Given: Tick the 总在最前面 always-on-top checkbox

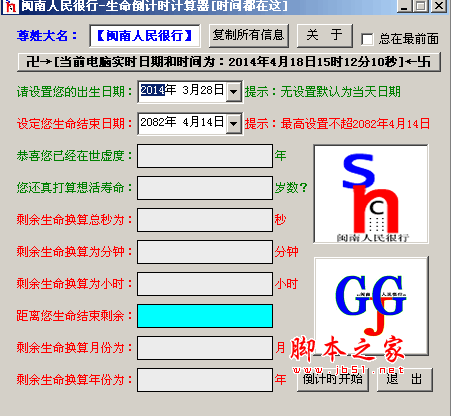Looking at the screenshot, I should tap(367, 39).
